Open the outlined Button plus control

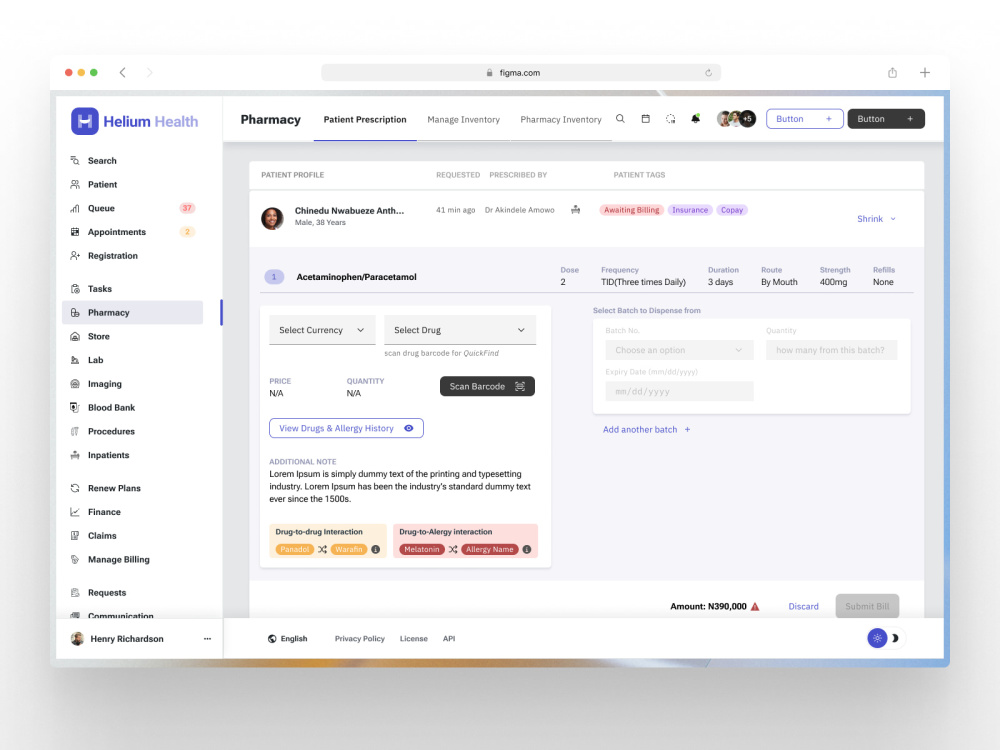tap(804, 119)
